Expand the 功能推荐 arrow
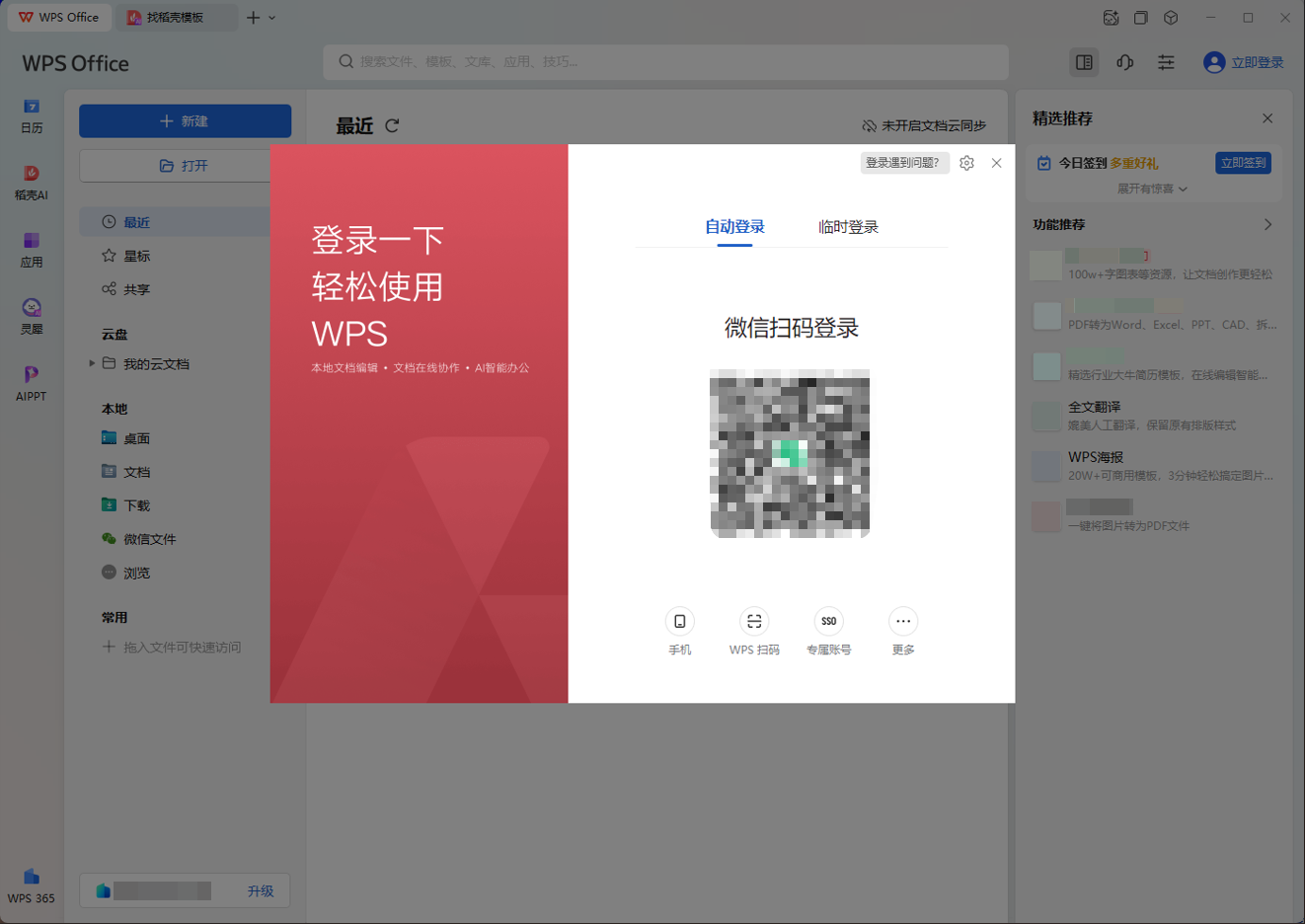This screenshot has height=924, width=1305. [1267, 225]
